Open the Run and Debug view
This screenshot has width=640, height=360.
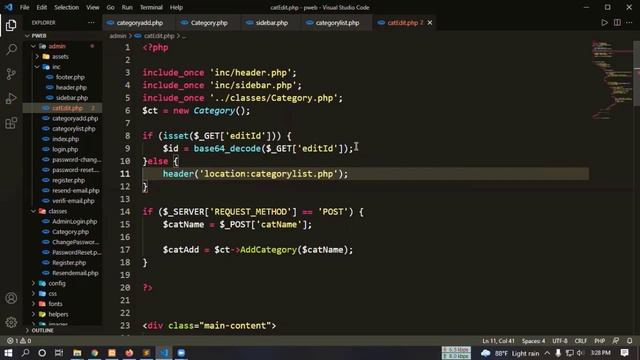pyautogui.click(x=11, y=98)
